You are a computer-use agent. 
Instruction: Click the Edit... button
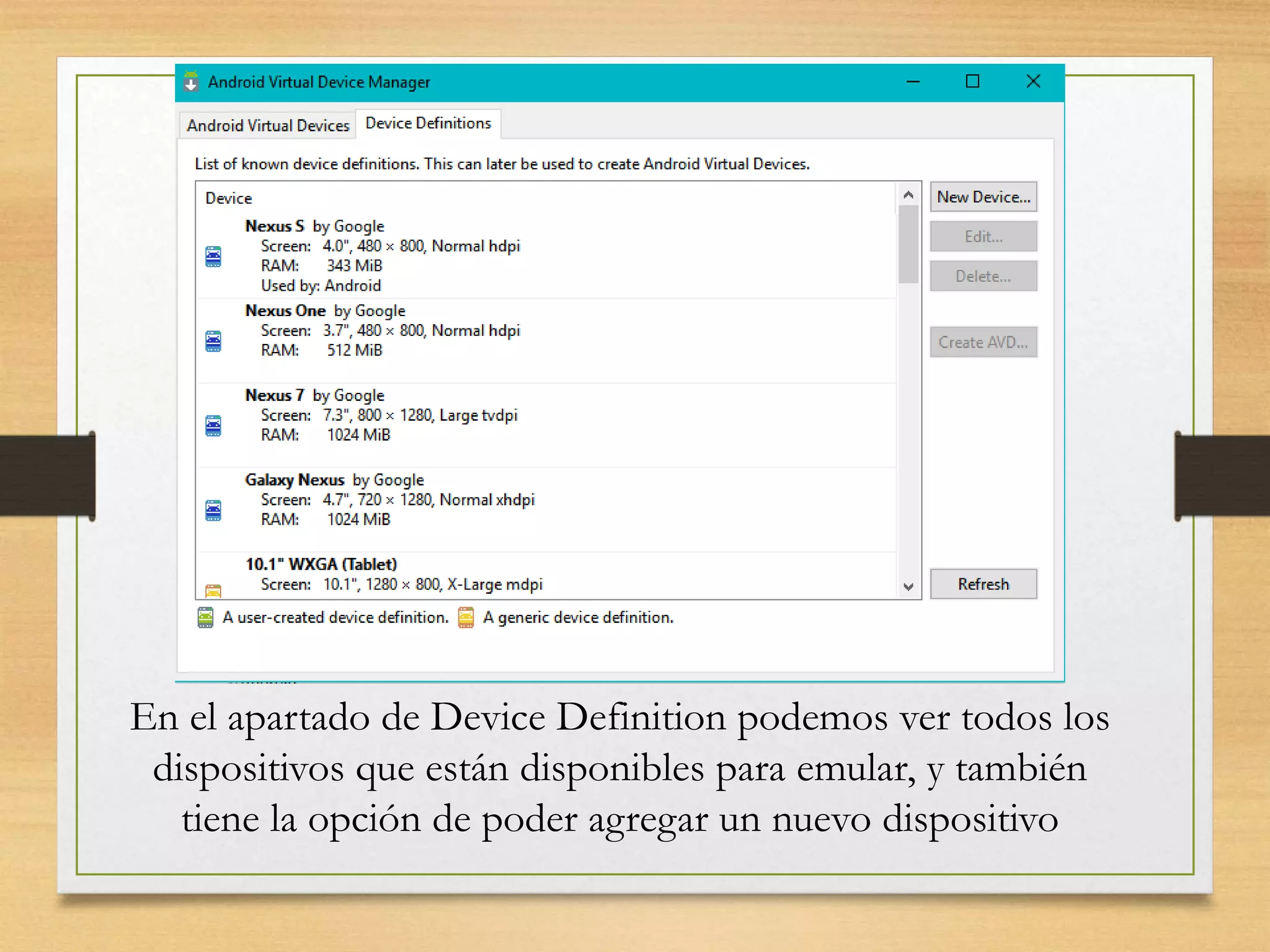tap(984, 237)
